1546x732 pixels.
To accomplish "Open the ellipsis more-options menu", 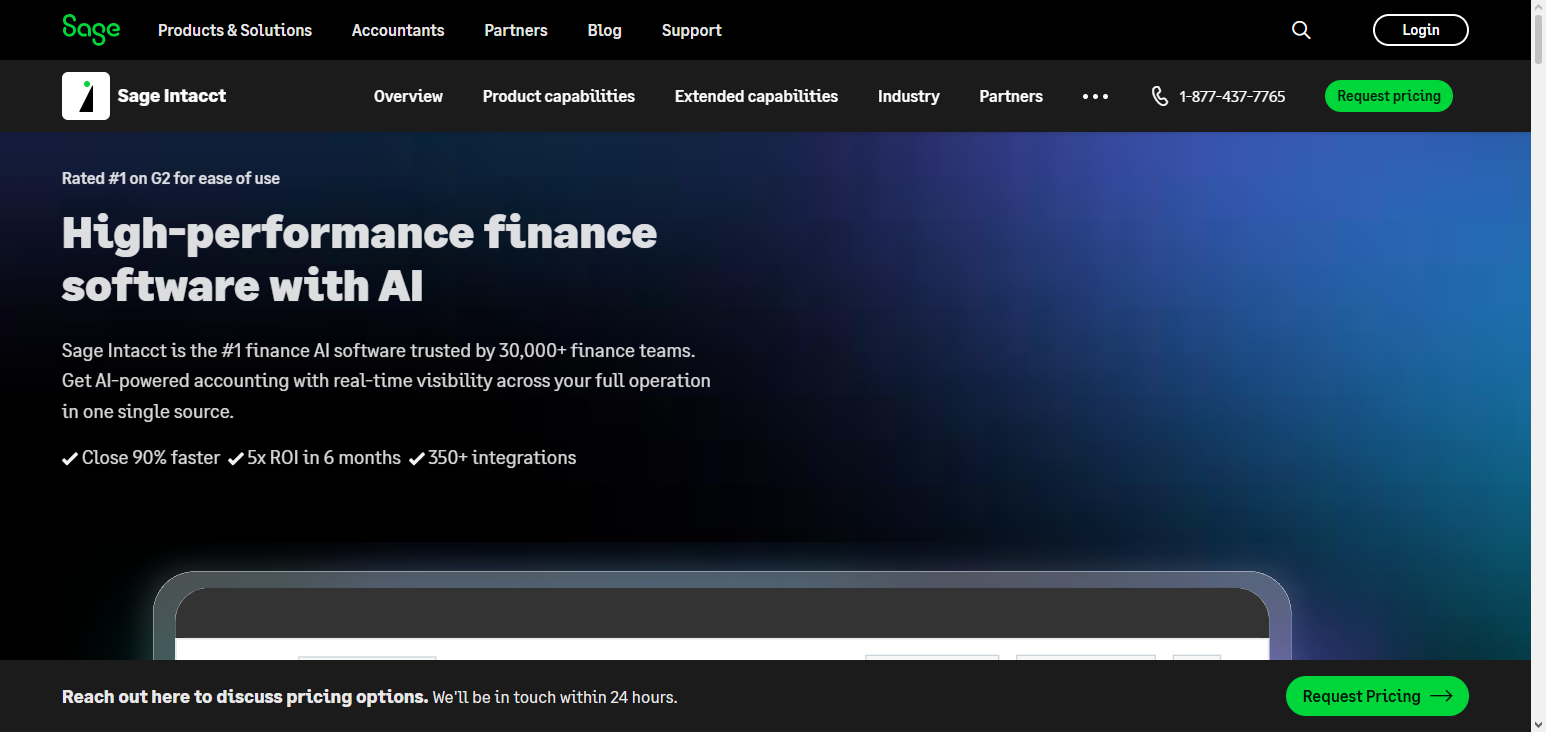I will point(1095,96).
